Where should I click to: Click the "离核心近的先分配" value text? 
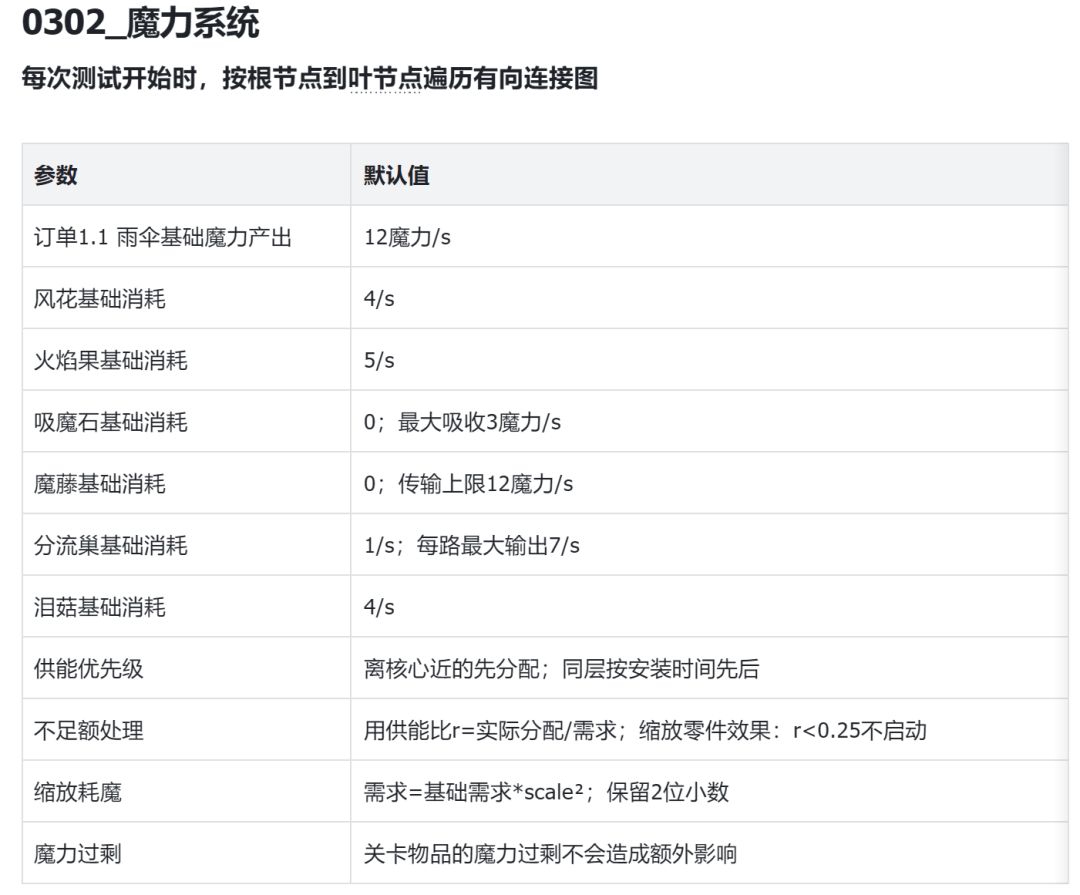click(452, 668)
